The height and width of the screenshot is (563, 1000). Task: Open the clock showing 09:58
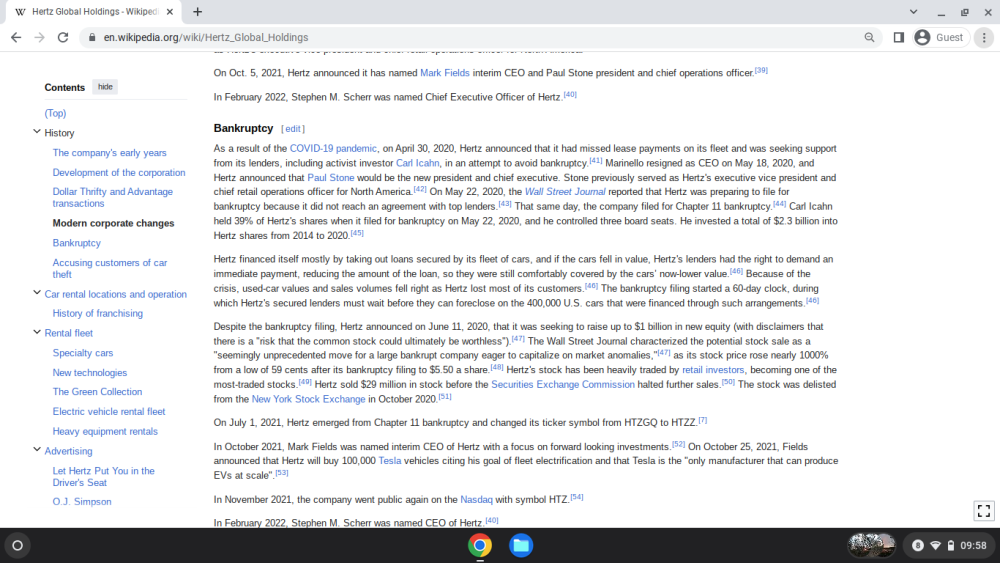pyautogui.click(x=973, y=545)
